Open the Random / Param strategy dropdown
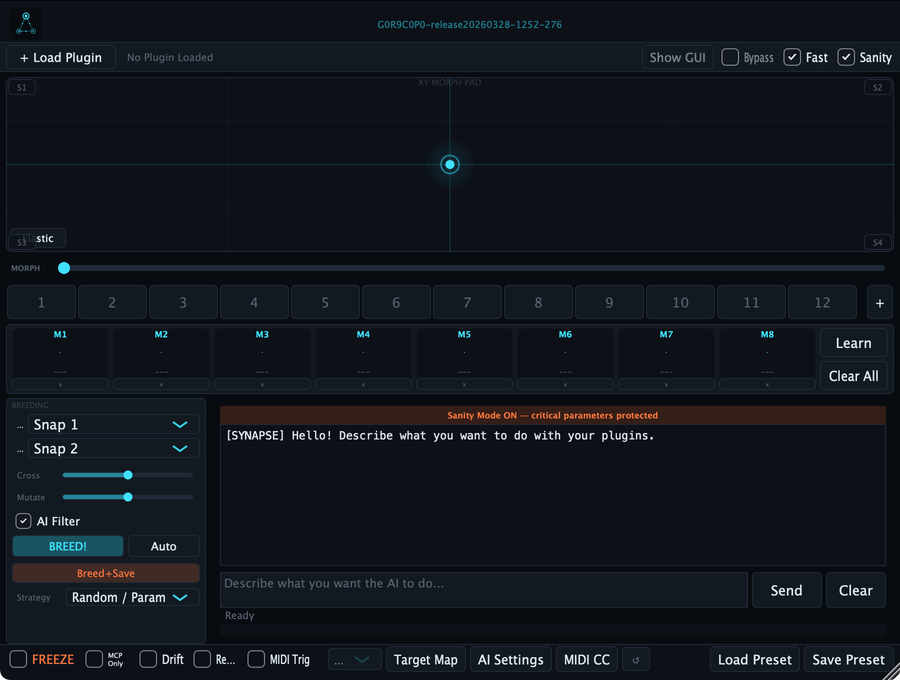 tap(131, 597)
